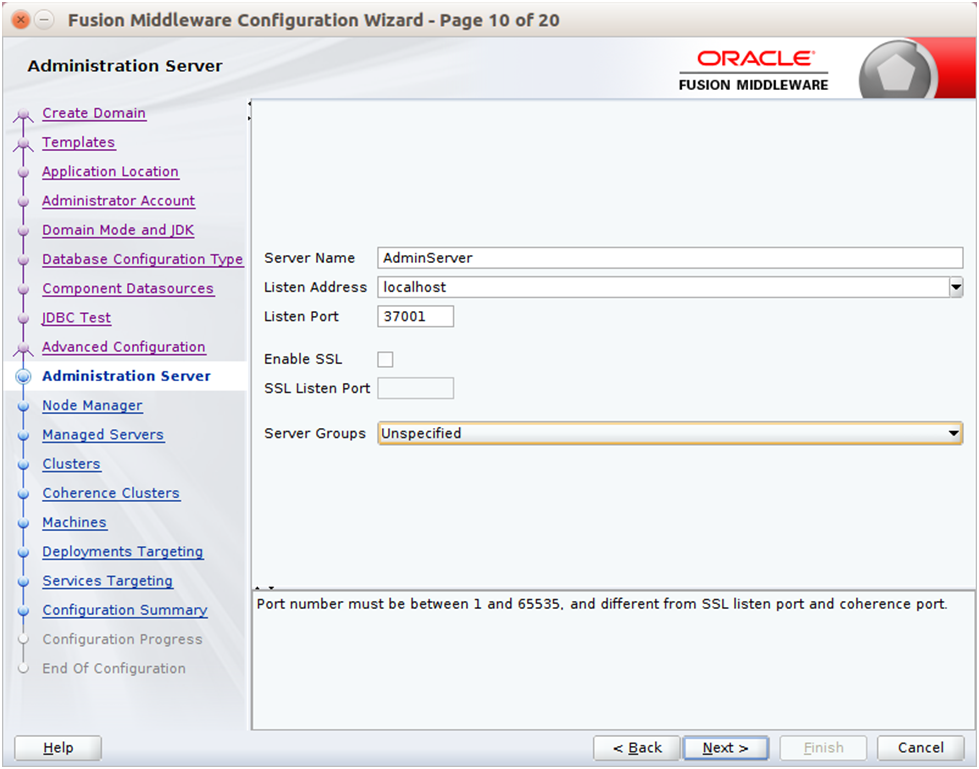
Task: Click the Create Domain step marker icon
Action: pyautogui.click(x=23, y=114)
